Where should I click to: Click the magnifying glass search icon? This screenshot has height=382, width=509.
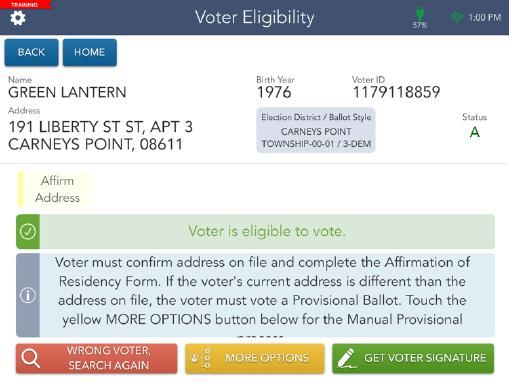coord(31,359)
